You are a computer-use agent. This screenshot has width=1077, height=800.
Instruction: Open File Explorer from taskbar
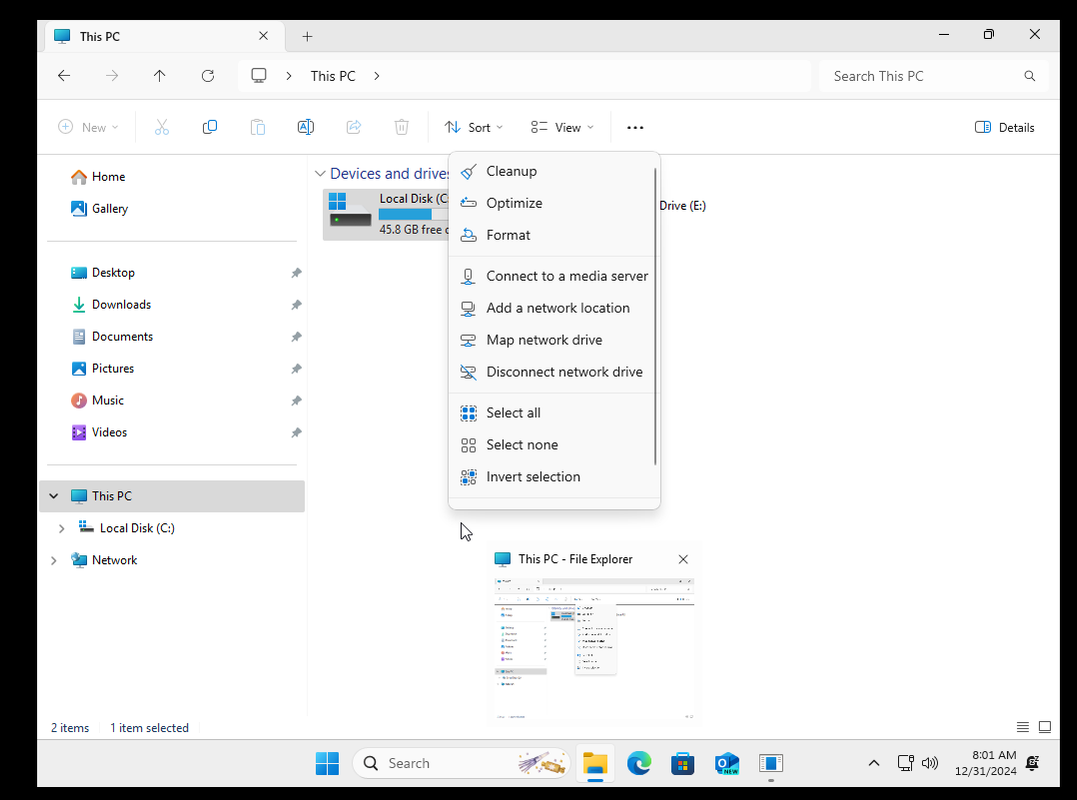click(x=595, y=763)
